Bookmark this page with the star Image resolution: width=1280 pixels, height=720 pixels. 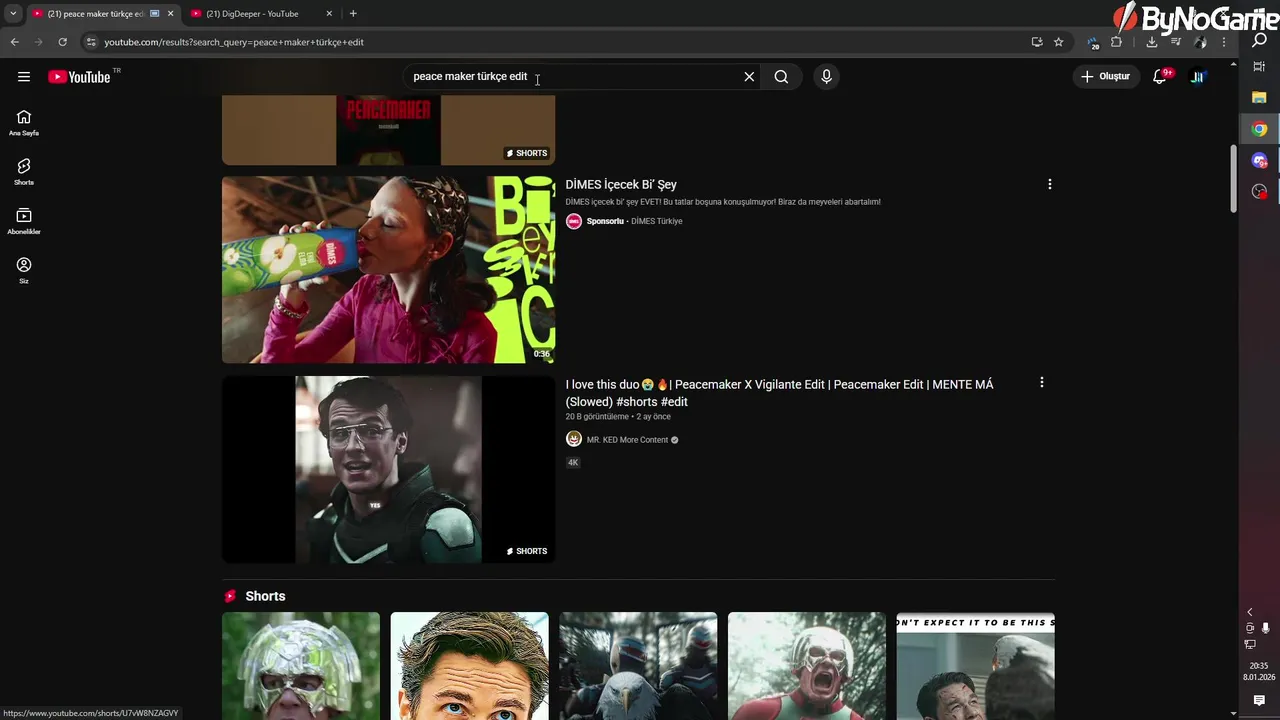coord(1058,42)
